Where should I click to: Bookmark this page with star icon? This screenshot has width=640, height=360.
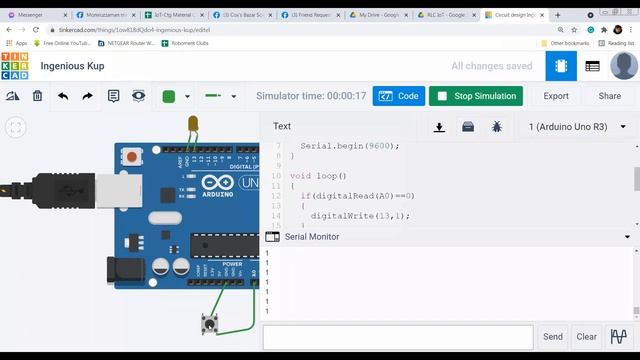[574, 30]
